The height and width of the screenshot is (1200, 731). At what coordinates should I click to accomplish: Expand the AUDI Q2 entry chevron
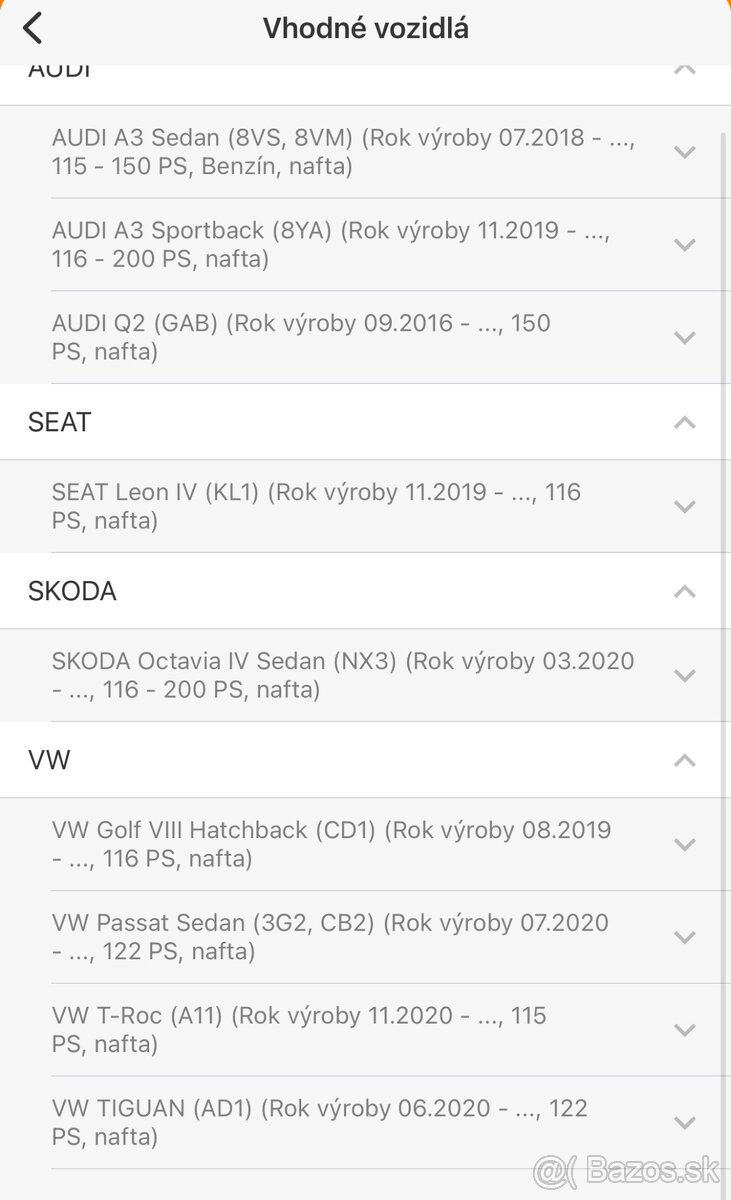(685, 338)
